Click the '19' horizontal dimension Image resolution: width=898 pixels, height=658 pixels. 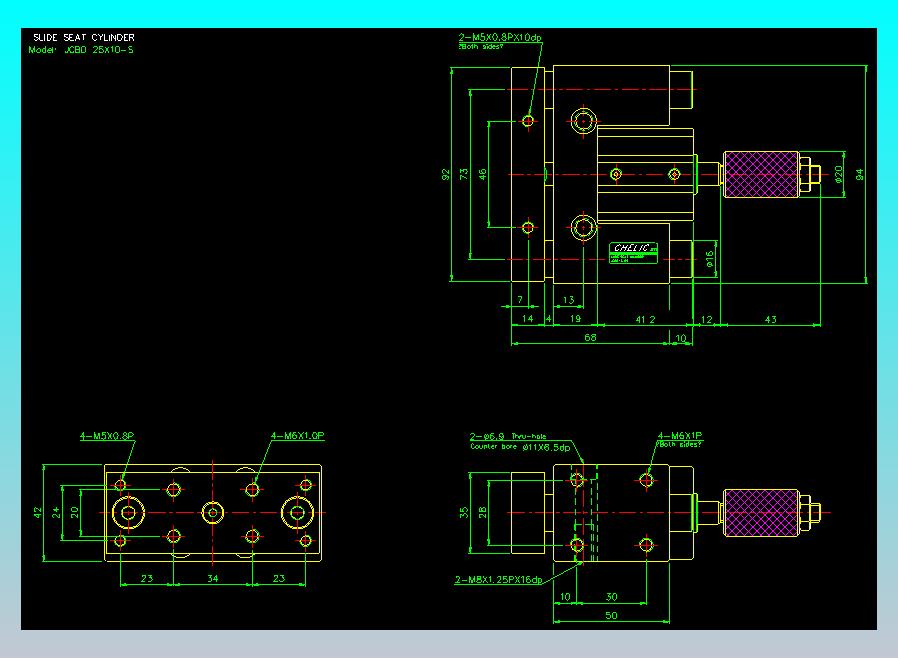pos(575,318)
